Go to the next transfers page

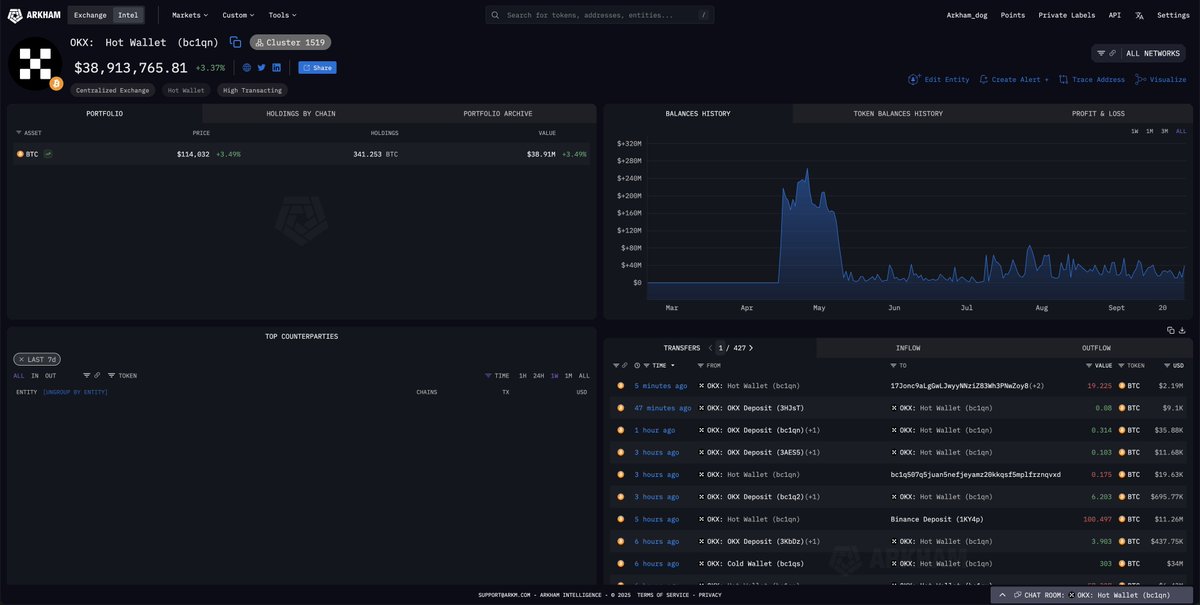pyautogui.click(x=751, y=348)
